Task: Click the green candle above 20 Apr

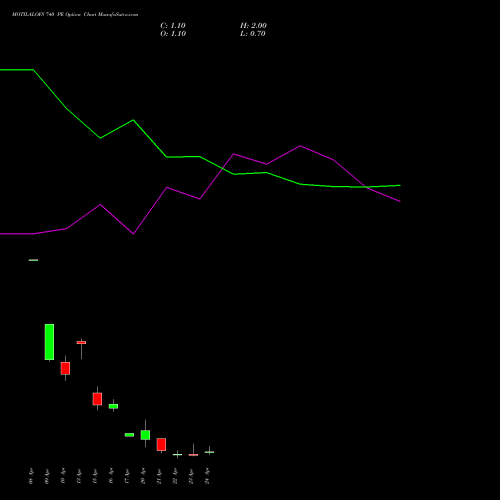Action: pyautogui.click(x=145, y=435)
